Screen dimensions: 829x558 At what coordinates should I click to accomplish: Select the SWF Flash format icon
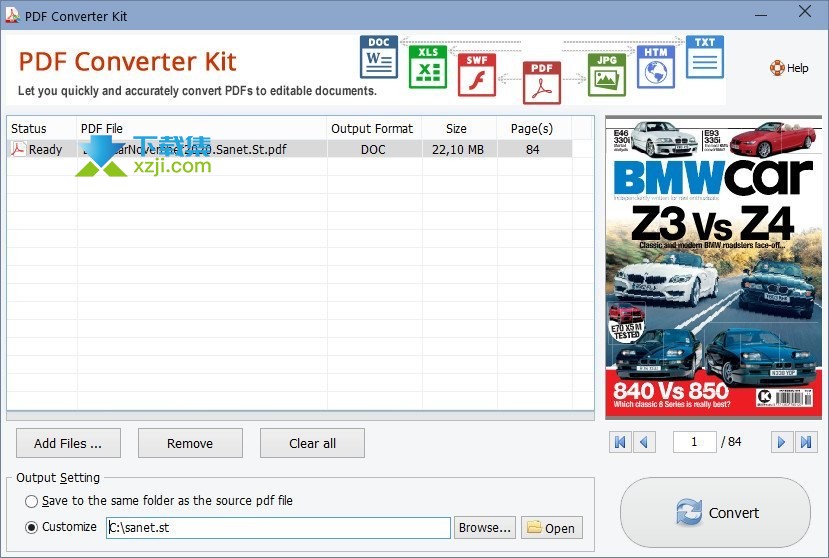pyautogui.click(x=476, y=75)
